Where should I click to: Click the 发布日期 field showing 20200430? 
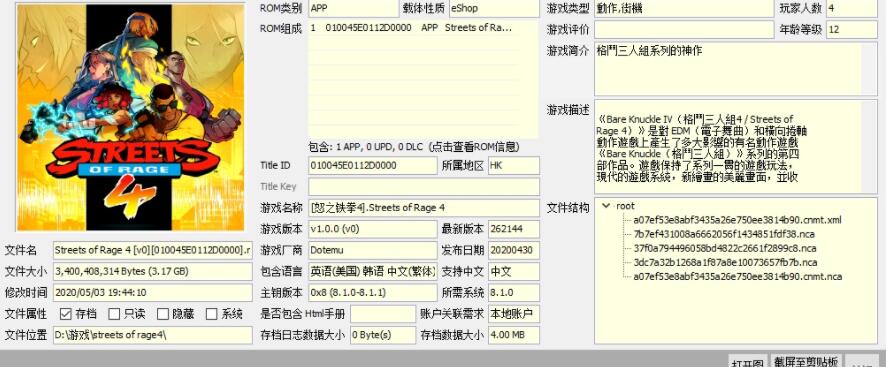(x=514, y=250)
